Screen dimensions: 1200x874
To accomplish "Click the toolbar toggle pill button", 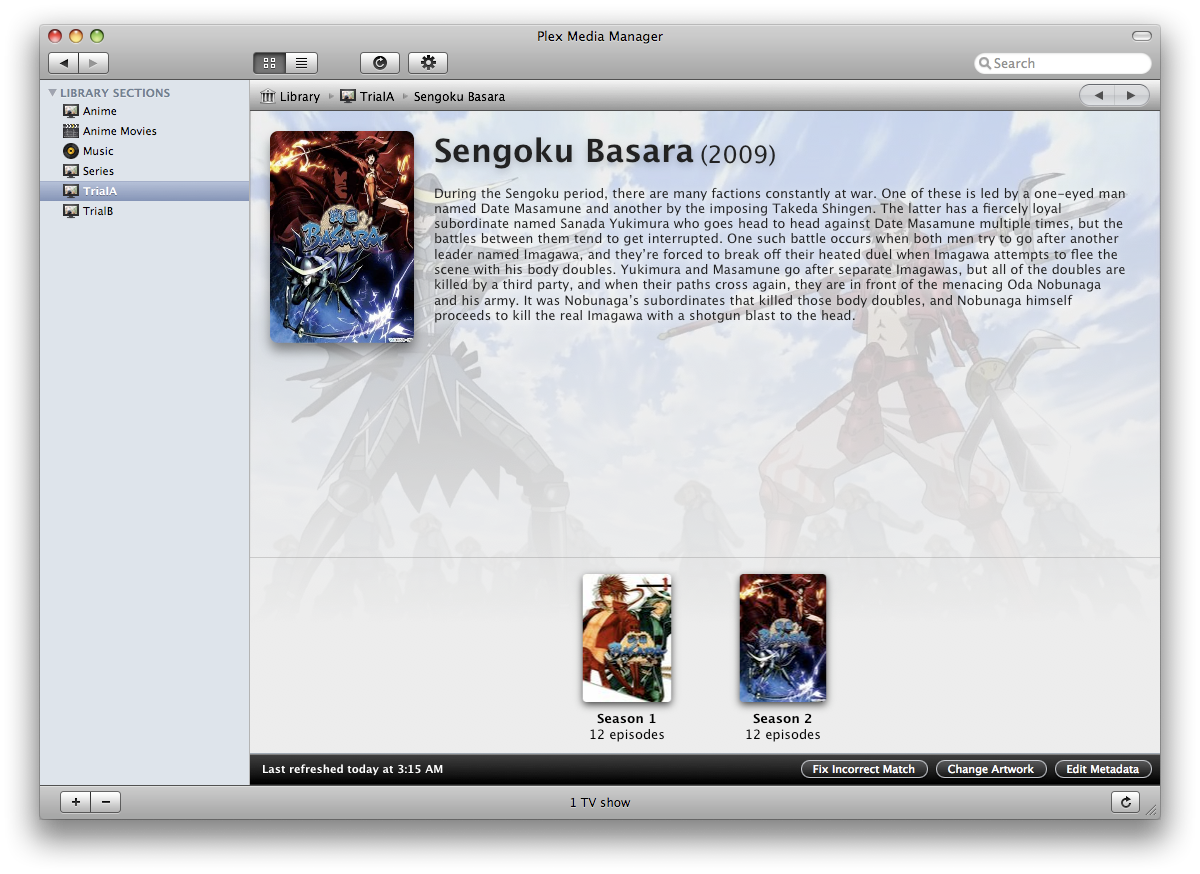I will click(1141, 36).
